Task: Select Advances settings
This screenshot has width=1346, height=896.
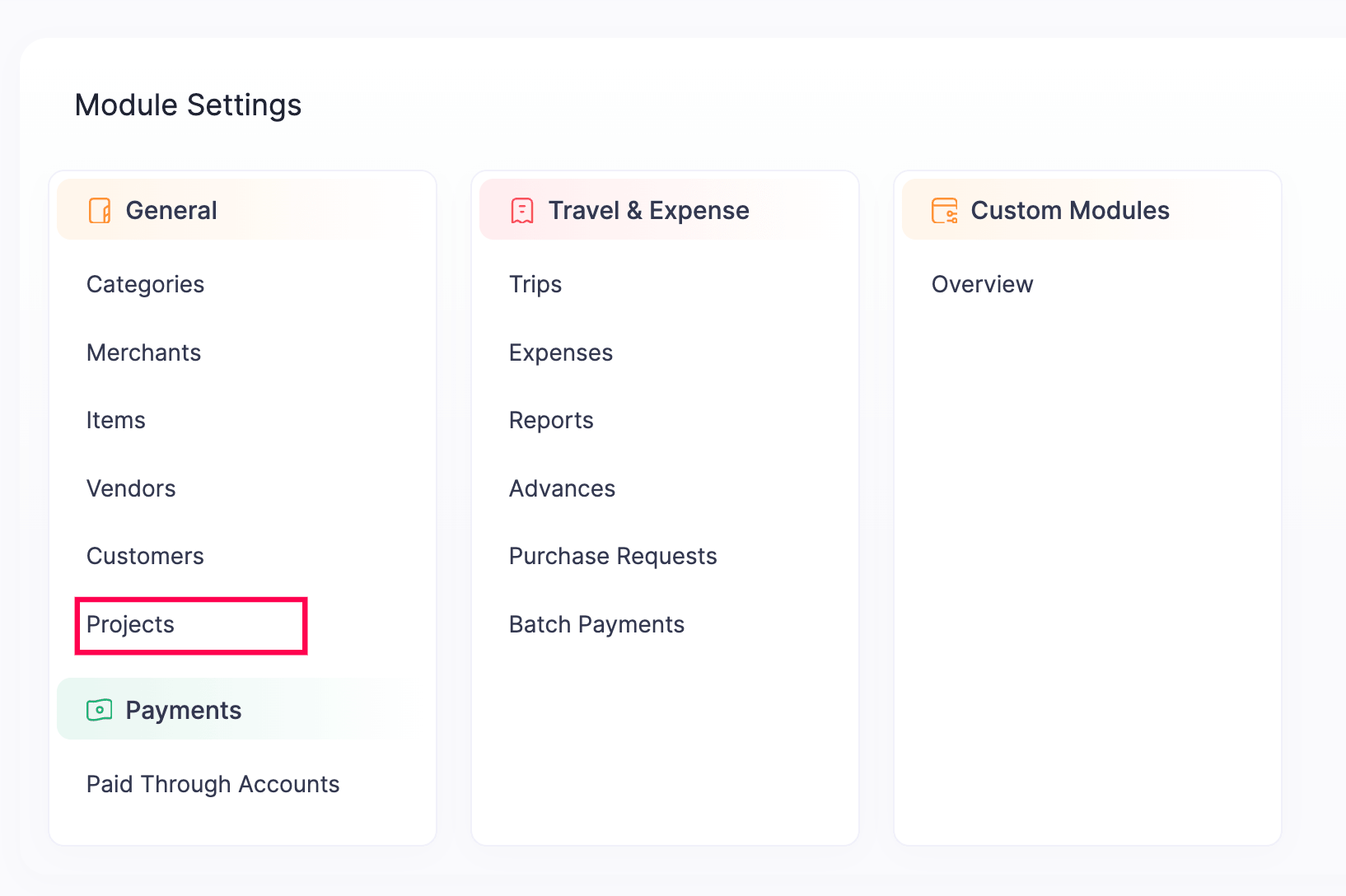Action: point(562,488)
